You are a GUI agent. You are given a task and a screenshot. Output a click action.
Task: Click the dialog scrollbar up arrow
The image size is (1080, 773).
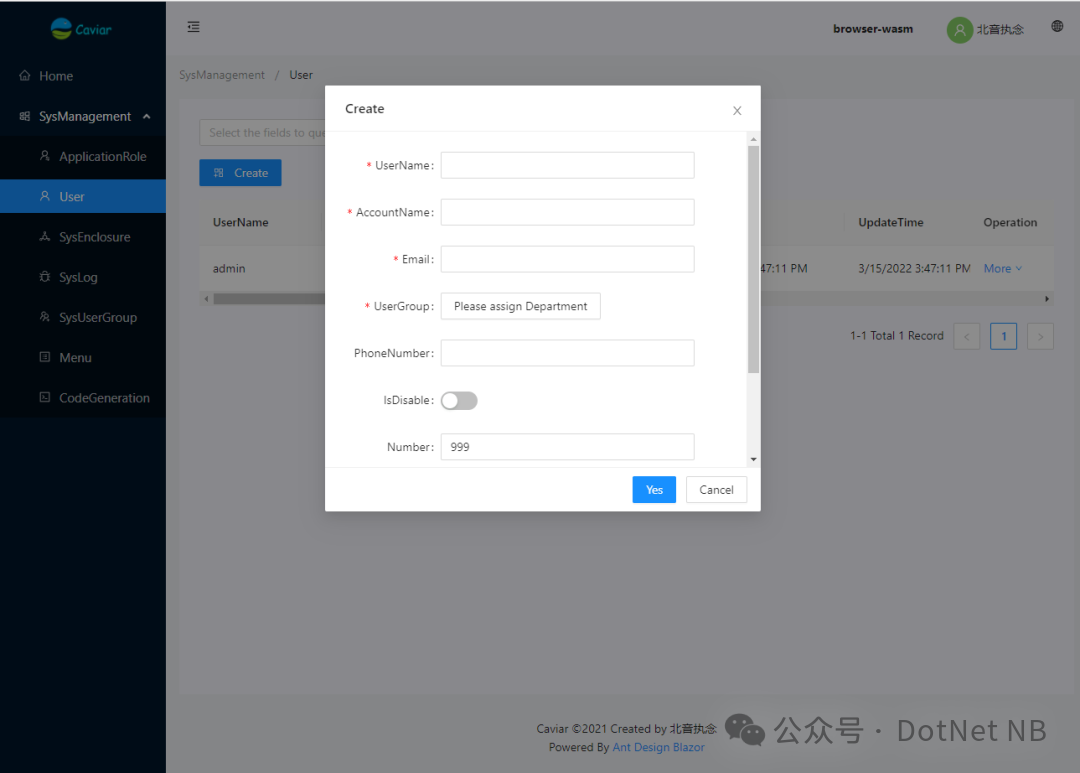754,140
